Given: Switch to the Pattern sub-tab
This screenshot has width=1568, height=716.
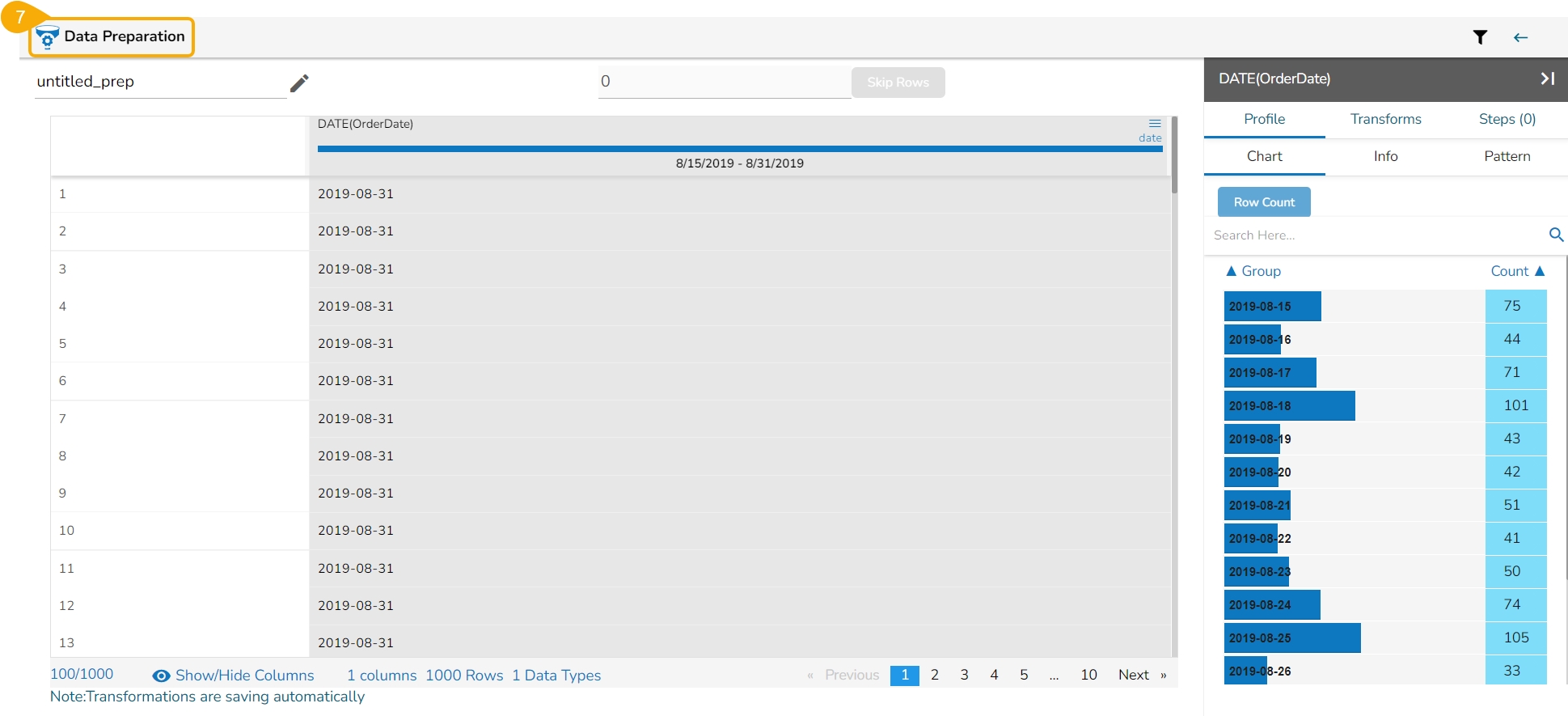Looking at the screenshot, I should pyautogui.click(x=1507, y=156).
